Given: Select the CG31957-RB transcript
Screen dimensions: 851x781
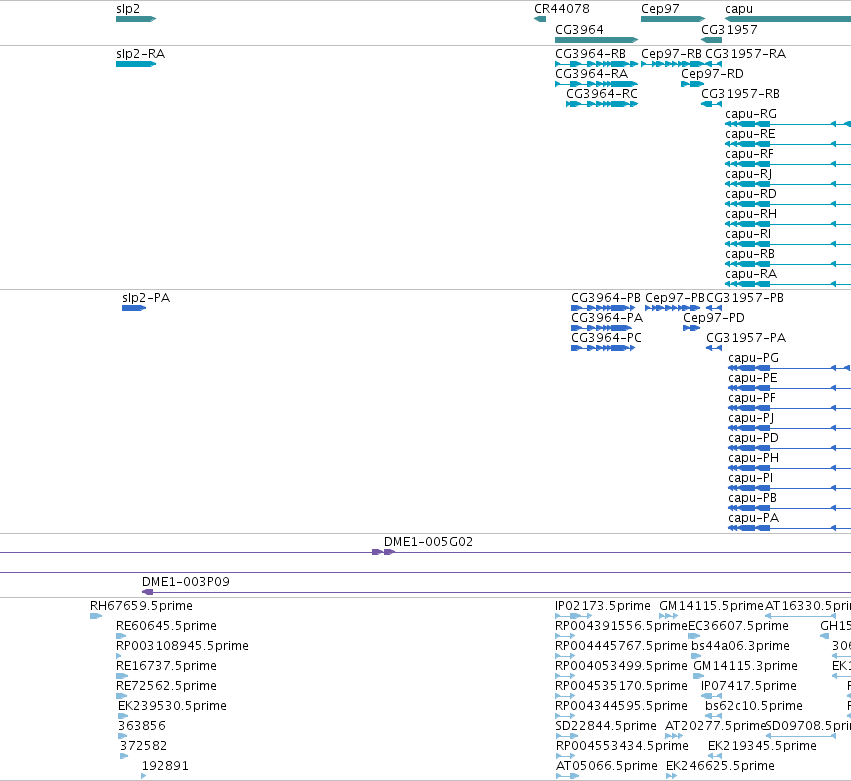Looking at the screenshot, I should coord(712,104).
